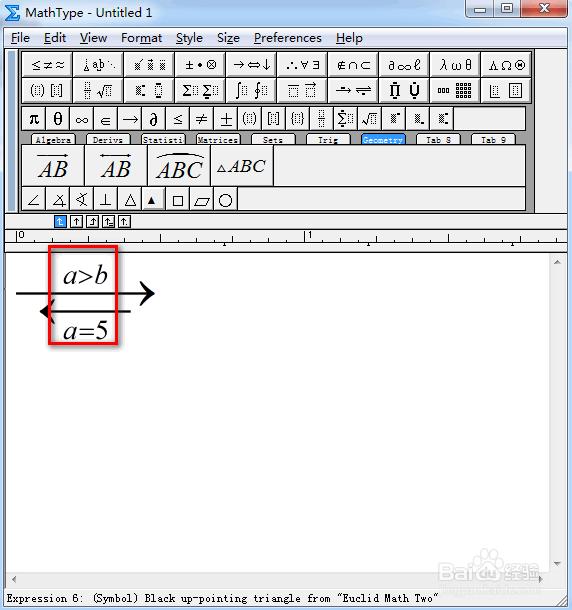Insert the angle symbol

[x=34, y=200]
